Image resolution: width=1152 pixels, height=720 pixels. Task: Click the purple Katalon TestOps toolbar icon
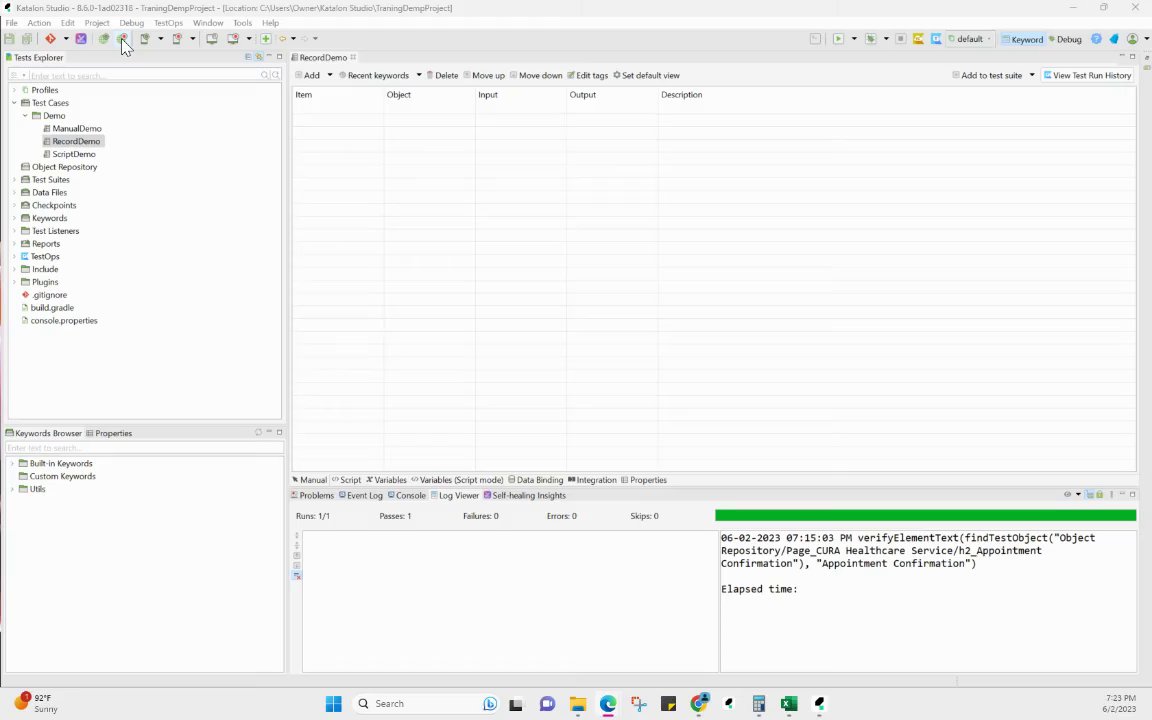(x=81, y=39)
